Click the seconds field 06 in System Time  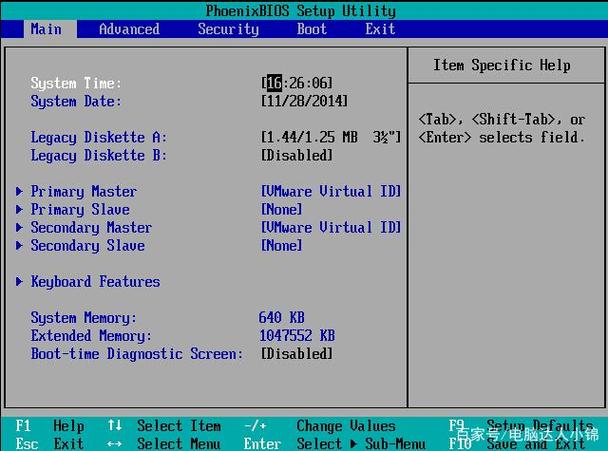pos(320,83)
